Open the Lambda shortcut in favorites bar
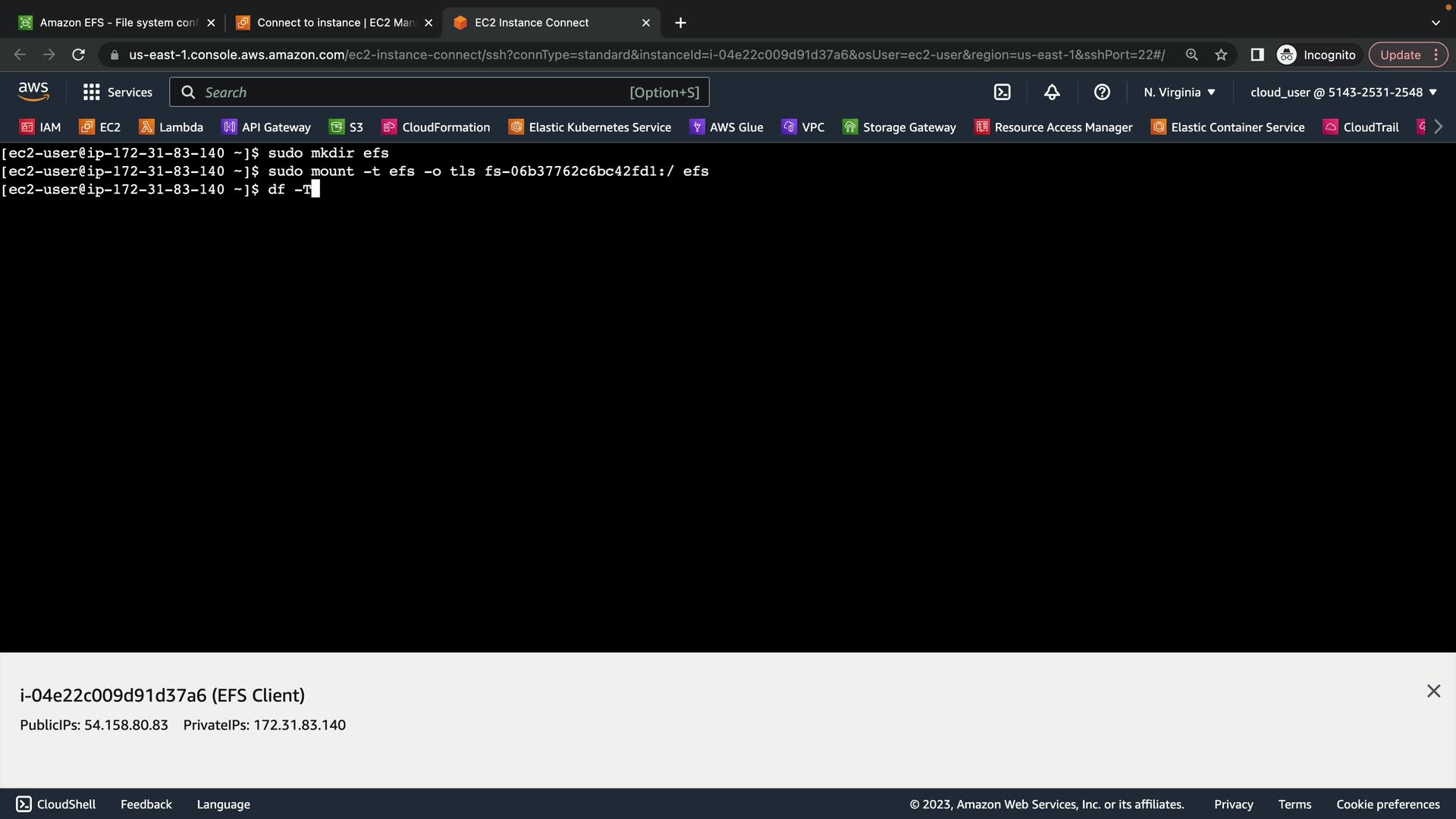The width and height of the screenshot is (1456, 819). click(x=171, y=127)
